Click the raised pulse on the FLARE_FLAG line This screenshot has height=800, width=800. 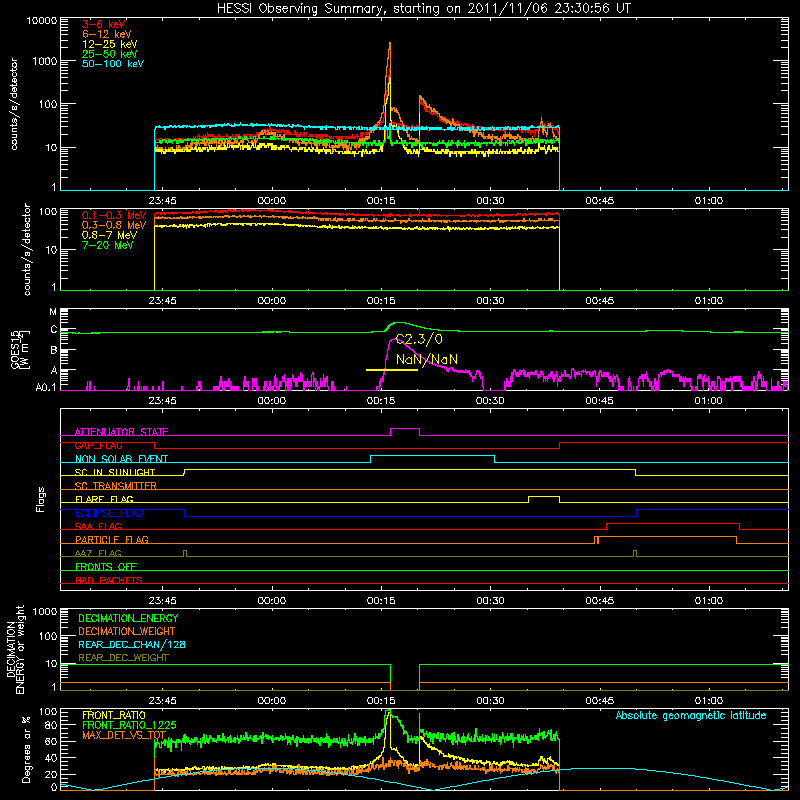544,496
